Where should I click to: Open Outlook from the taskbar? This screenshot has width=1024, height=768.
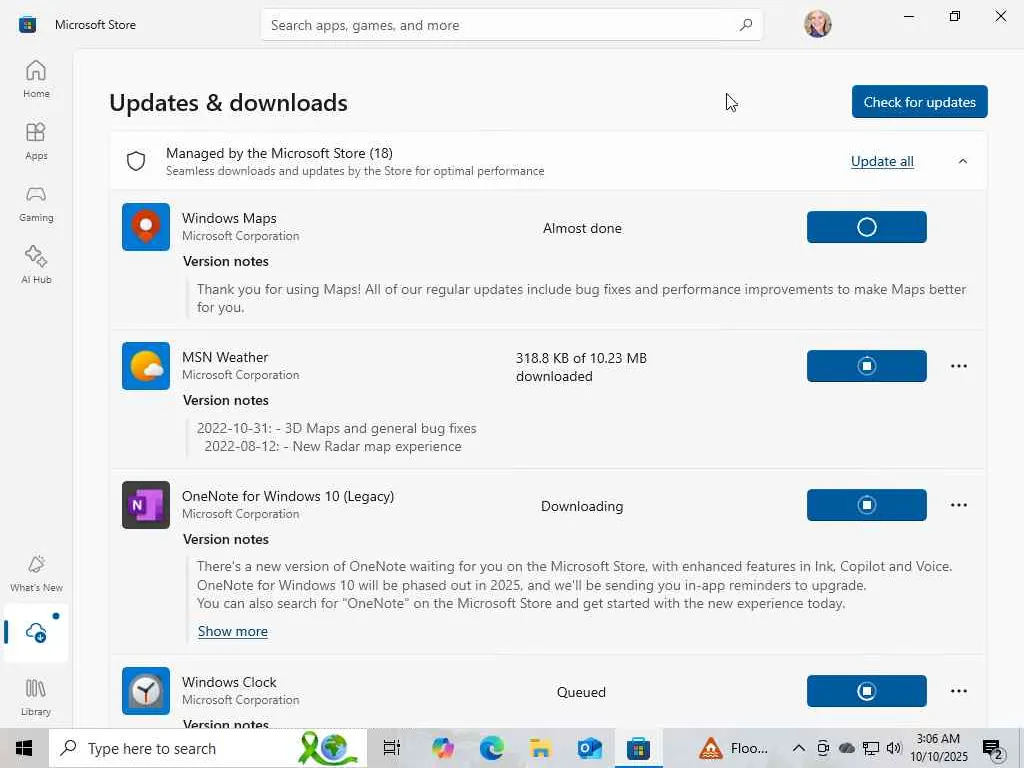[x=590, y=748]
